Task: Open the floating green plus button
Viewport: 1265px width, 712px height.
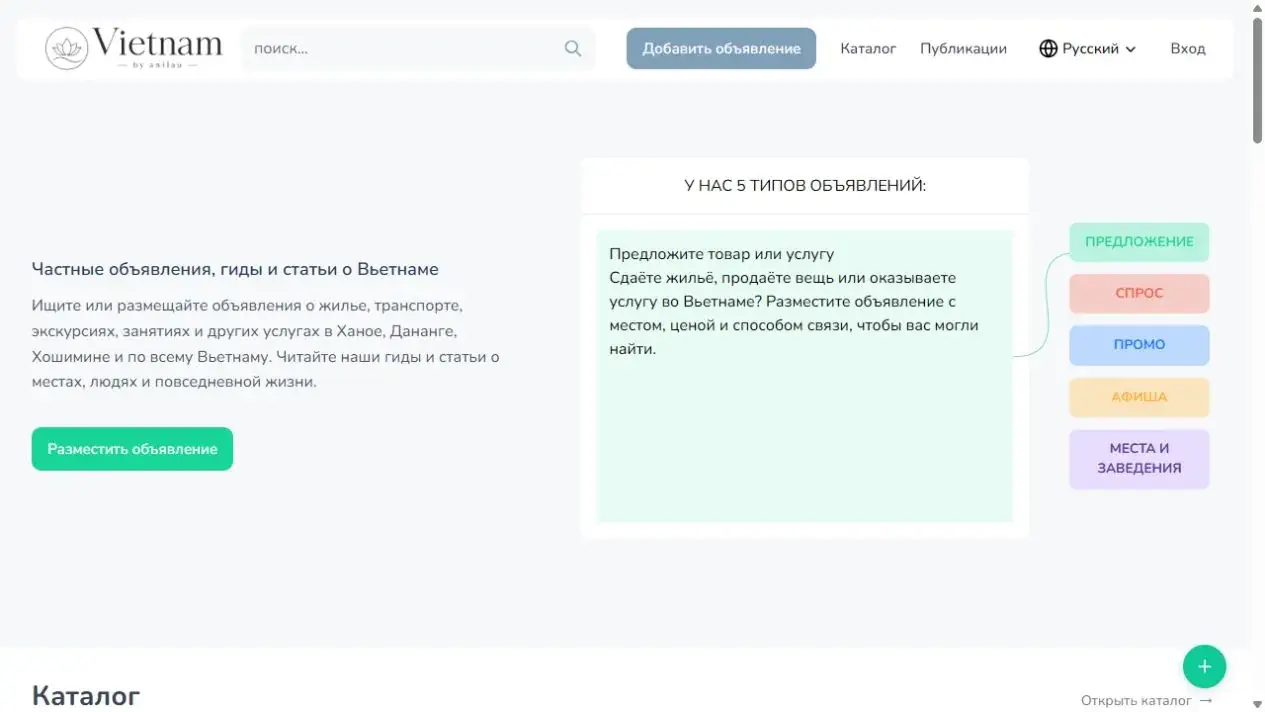Action: (1204, 666)
